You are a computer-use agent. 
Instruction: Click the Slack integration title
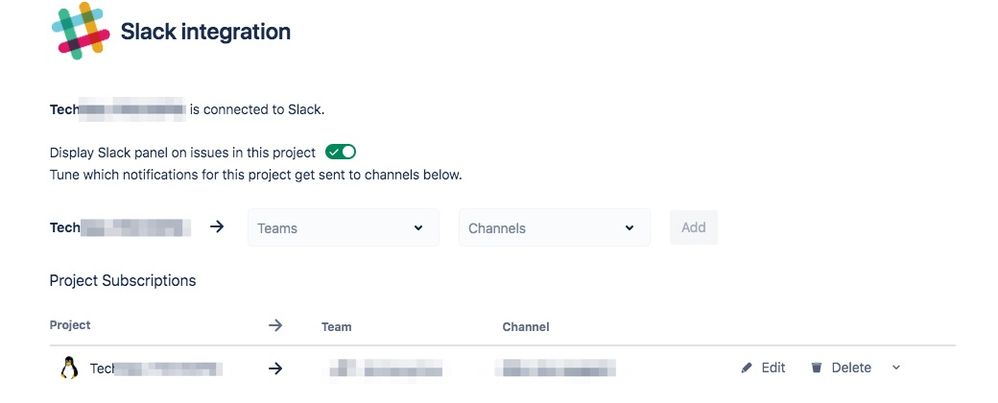pos(206,31)
